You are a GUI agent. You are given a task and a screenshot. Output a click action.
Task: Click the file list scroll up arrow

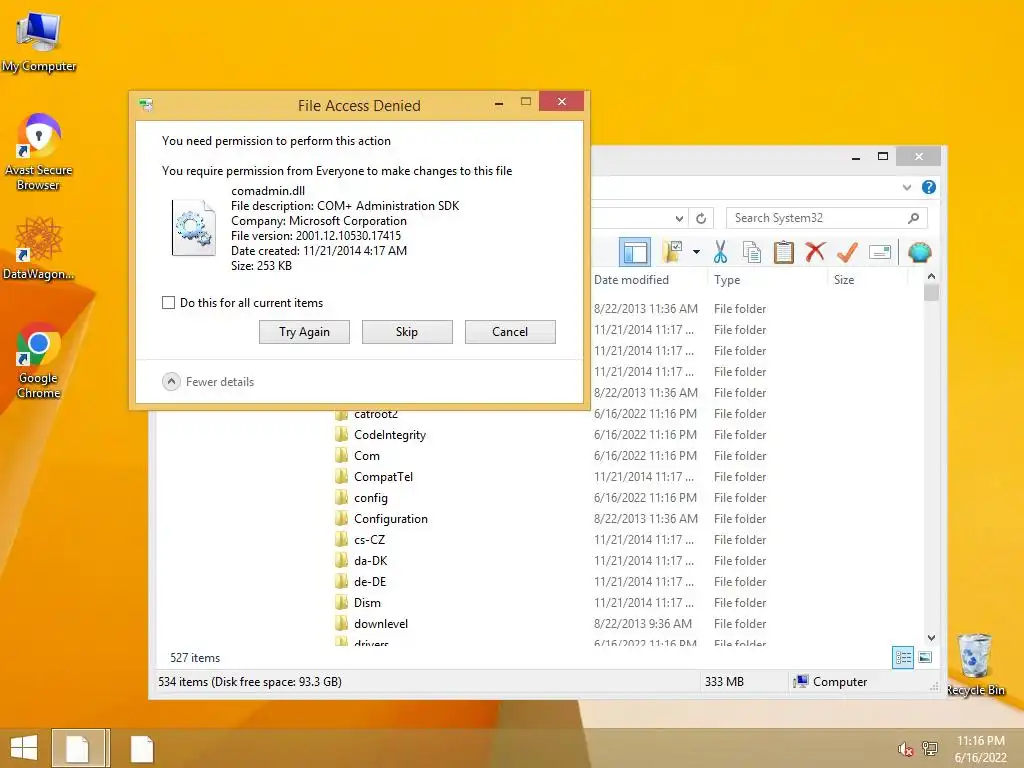931,276
